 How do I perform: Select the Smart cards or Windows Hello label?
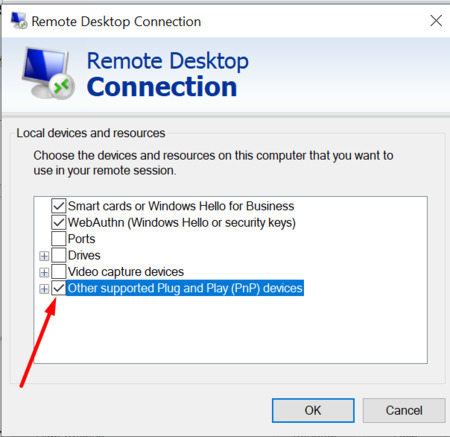pyautogui.click(x=181, y=206)
